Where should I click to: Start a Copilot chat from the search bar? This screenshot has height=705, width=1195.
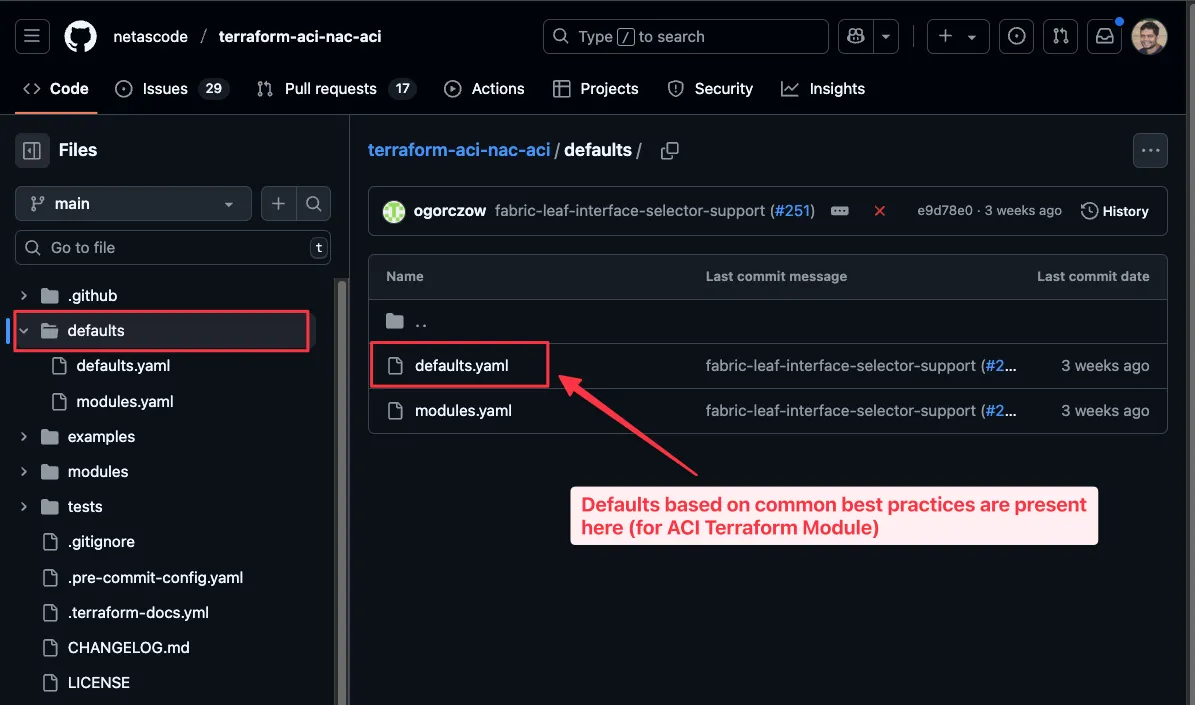[x=854, y=36]
